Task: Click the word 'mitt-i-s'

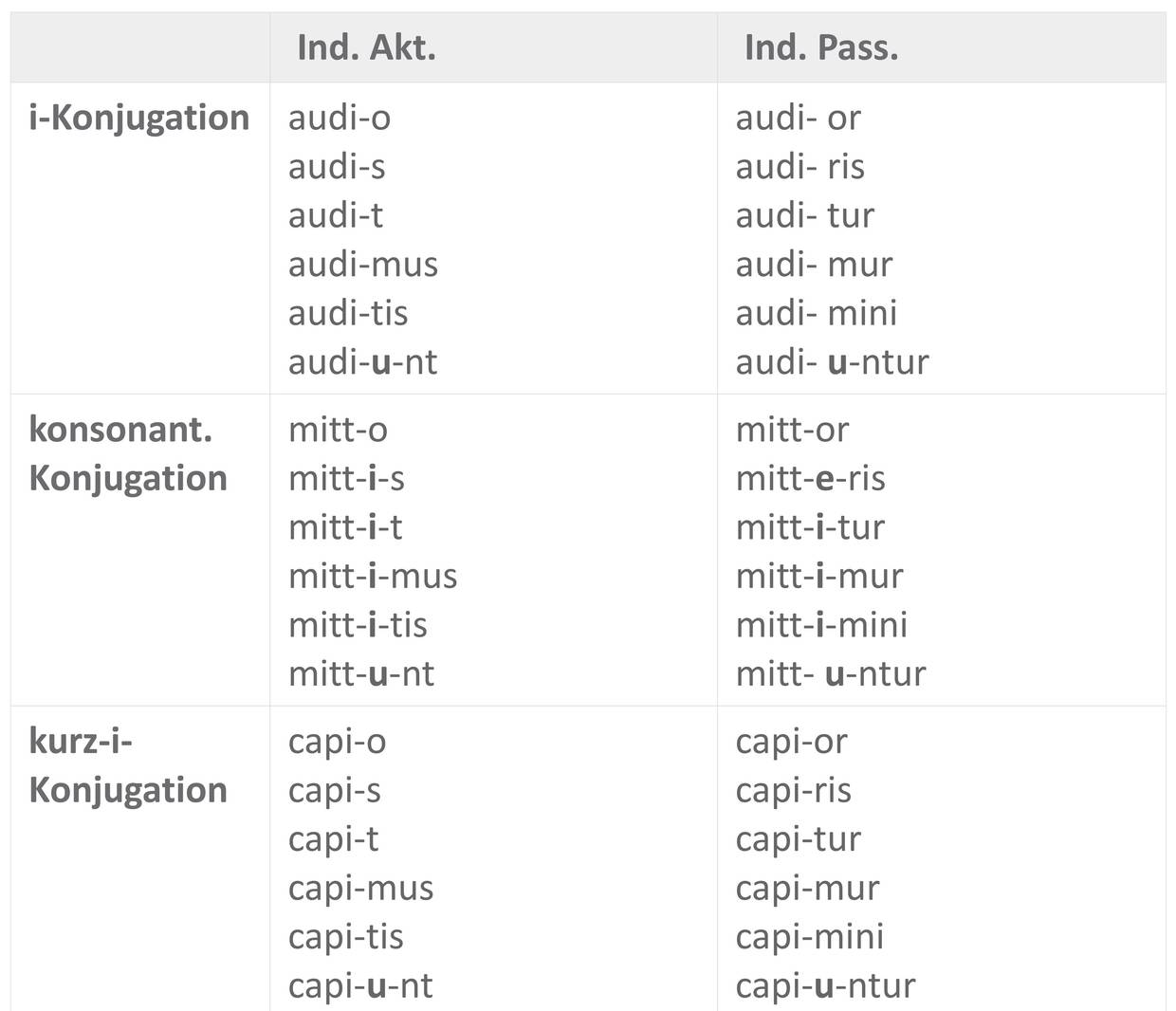Action: click(346, 479)
